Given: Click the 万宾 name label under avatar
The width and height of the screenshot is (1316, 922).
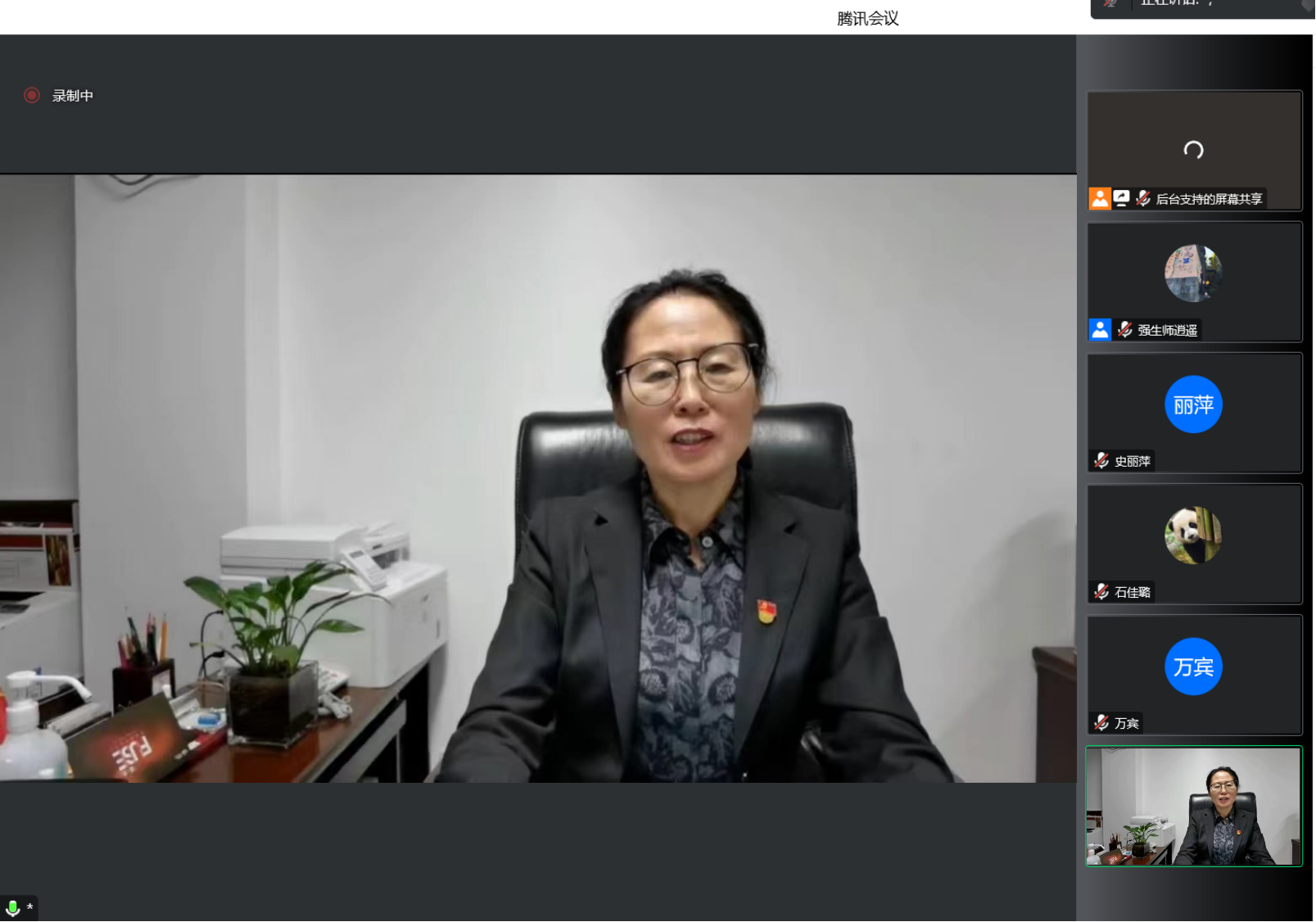Looking at the screenshot, I should click(1127, 723).
